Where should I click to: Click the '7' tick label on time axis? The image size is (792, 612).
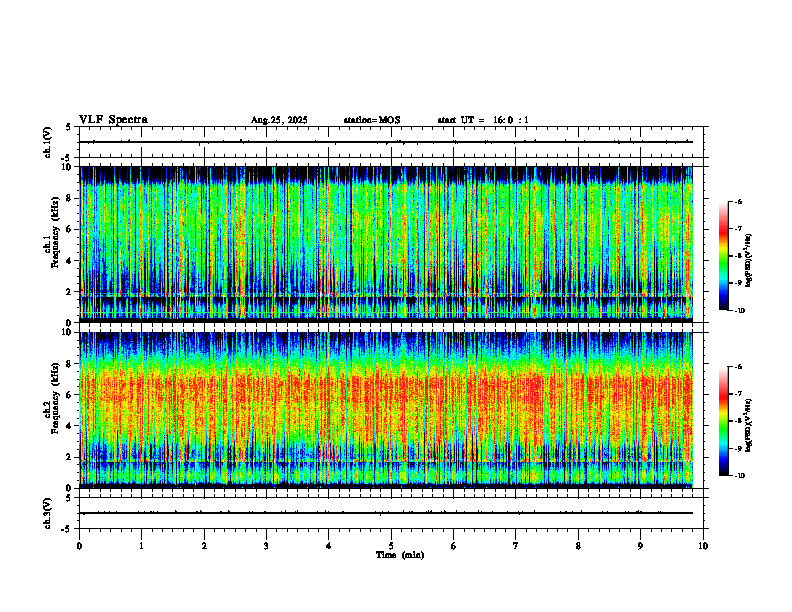[x=516, y=546]
